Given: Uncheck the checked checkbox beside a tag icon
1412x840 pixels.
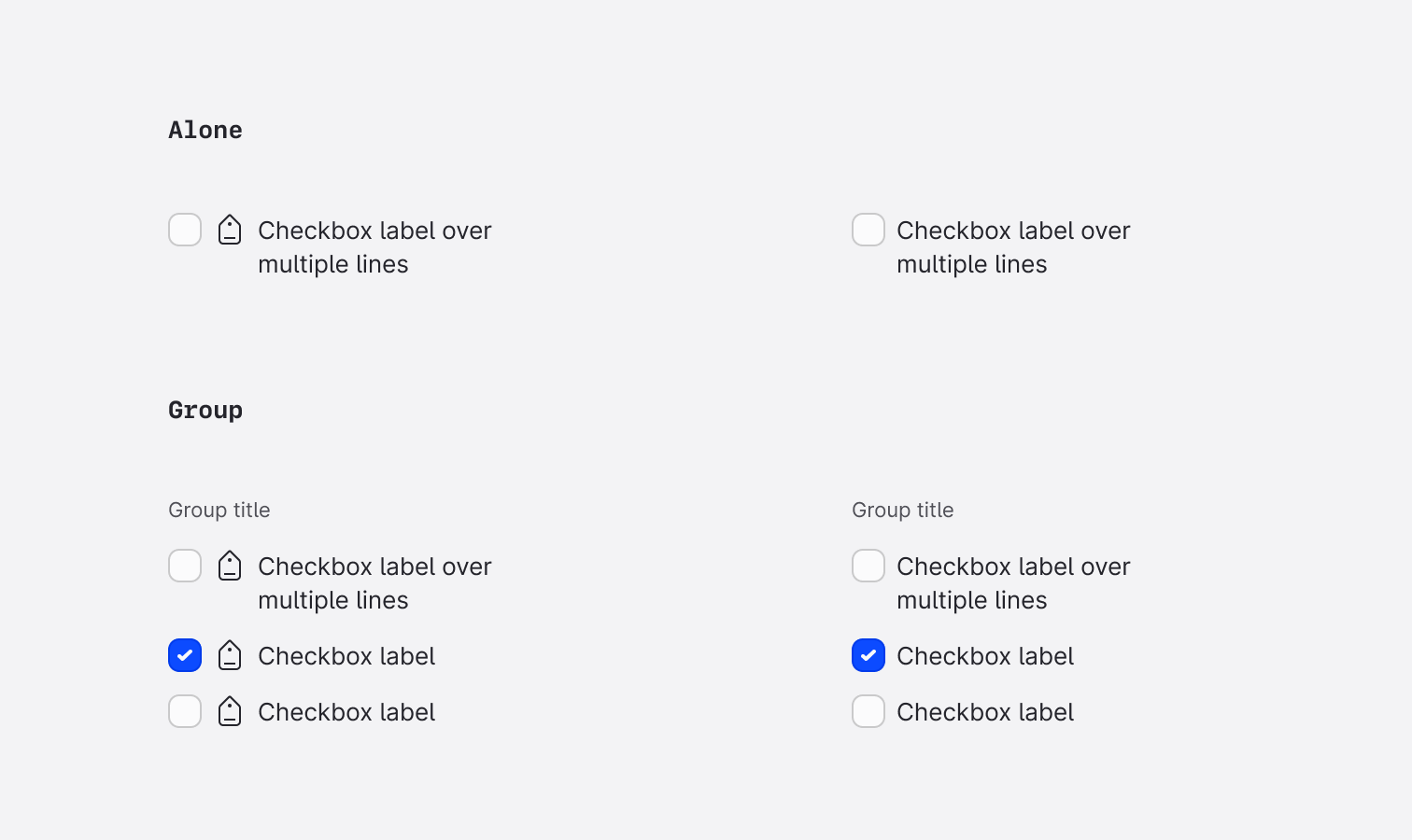Looking at the screenshot, I should pyautogui.click(x=185, y=655).
